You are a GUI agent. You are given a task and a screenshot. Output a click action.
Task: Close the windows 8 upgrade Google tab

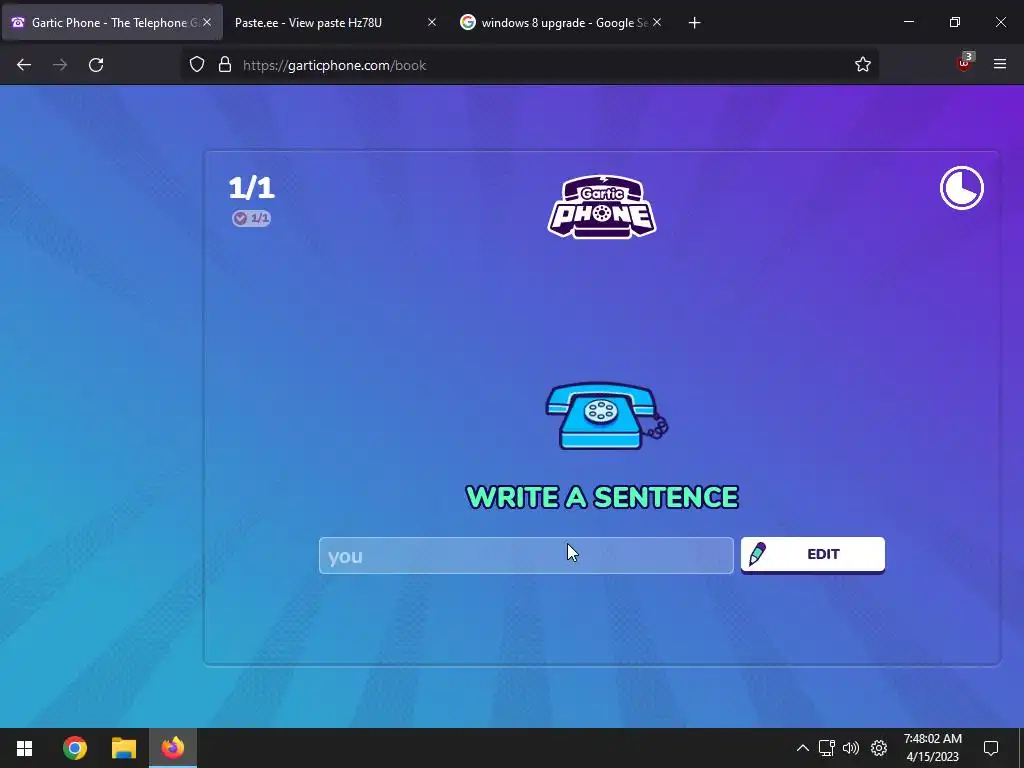(657, 23)
